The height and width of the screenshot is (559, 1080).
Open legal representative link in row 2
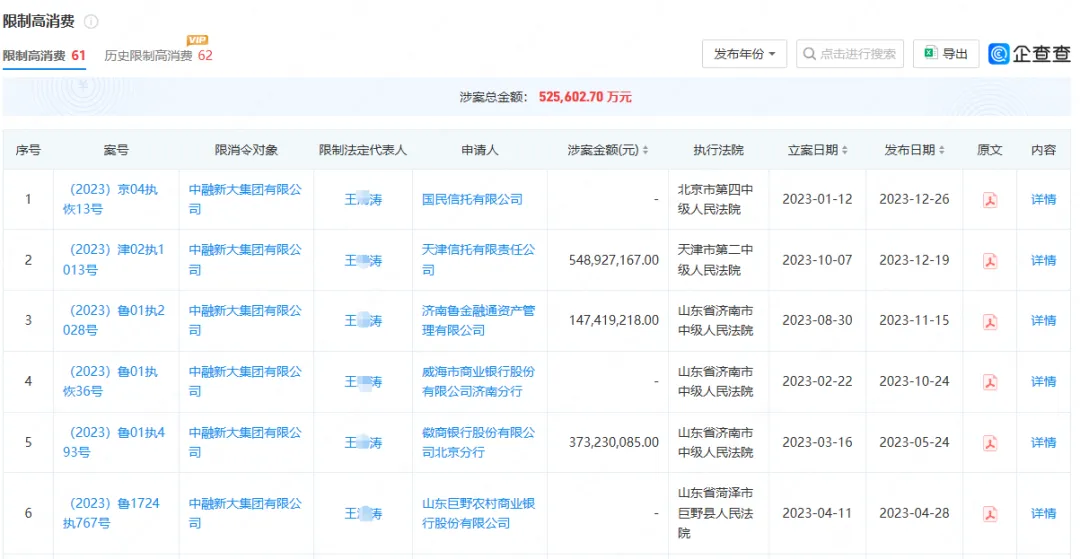tap(363, 260)
